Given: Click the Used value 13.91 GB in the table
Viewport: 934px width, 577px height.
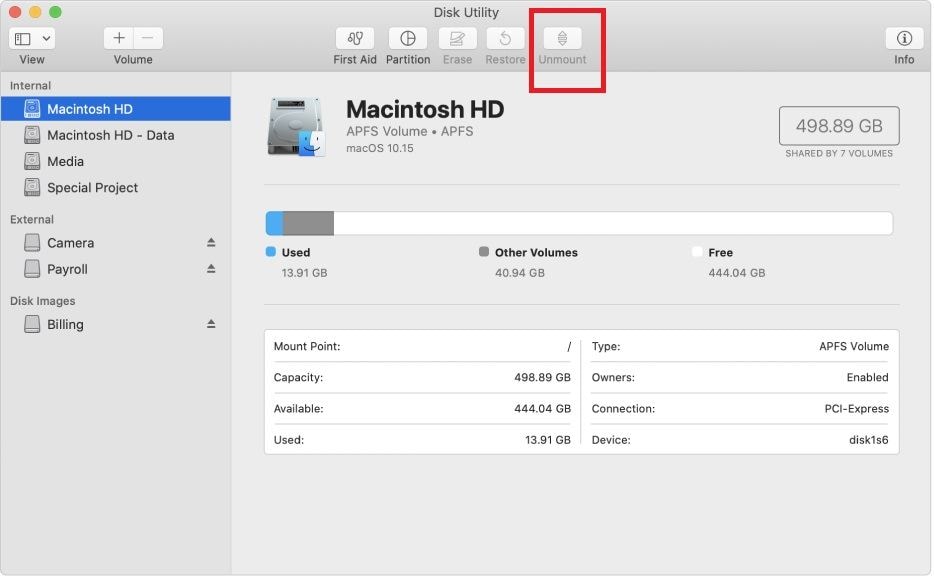Looking at the screenshot, I should tap(548, 440).
